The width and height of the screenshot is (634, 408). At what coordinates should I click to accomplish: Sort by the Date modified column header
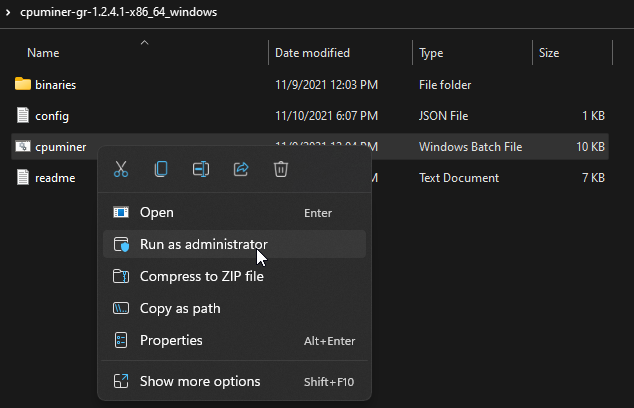[x=312, y=53]
